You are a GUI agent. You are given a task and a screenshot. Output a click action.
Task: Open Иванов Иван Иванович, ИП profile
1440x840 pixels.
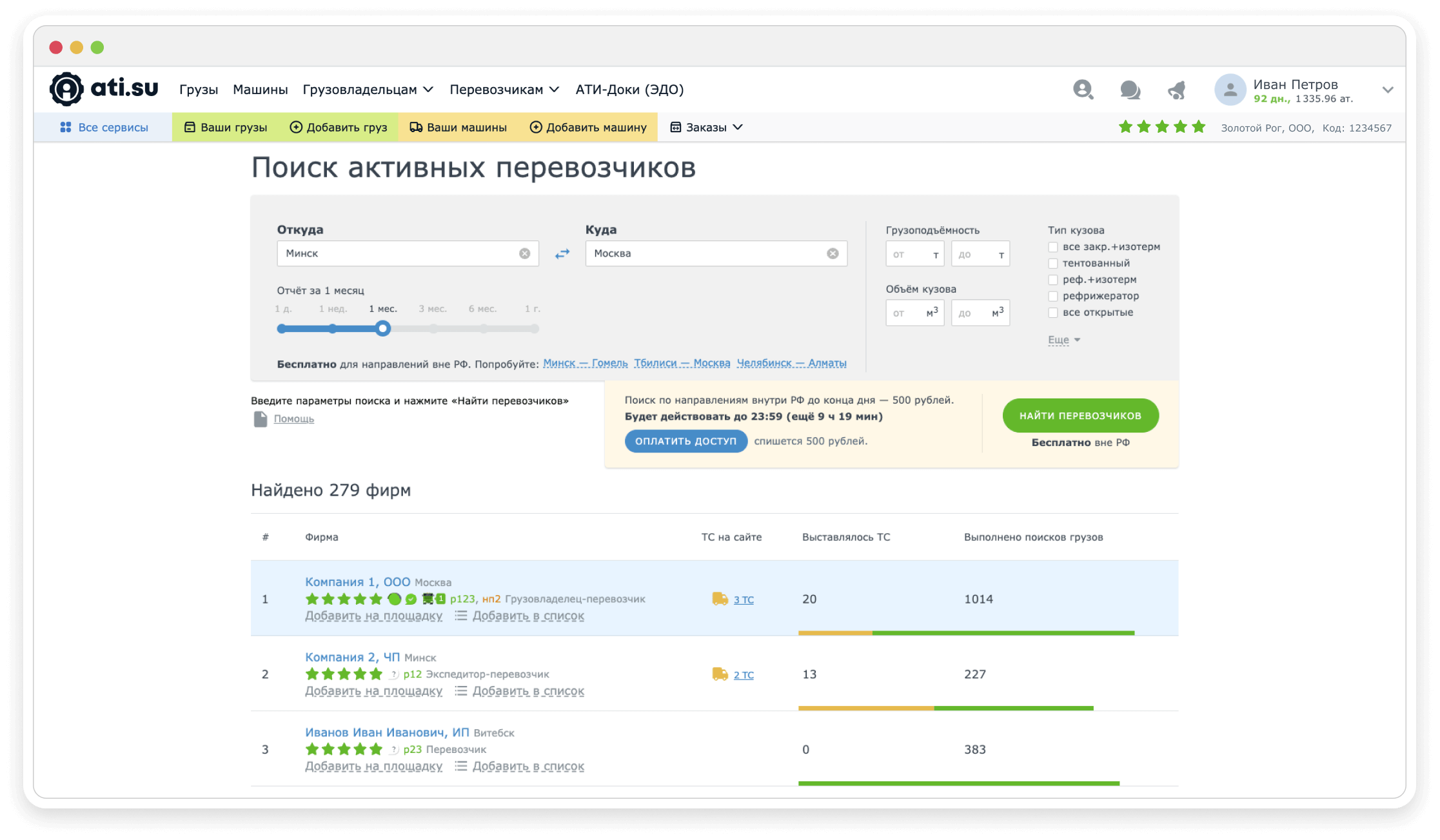click(x=388, y=733)
